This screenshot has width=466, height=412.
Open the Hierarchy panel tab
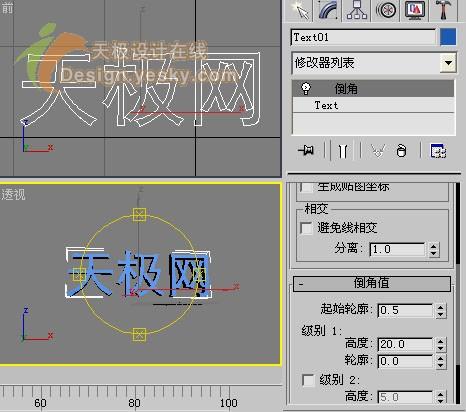[x=356, y=10]
